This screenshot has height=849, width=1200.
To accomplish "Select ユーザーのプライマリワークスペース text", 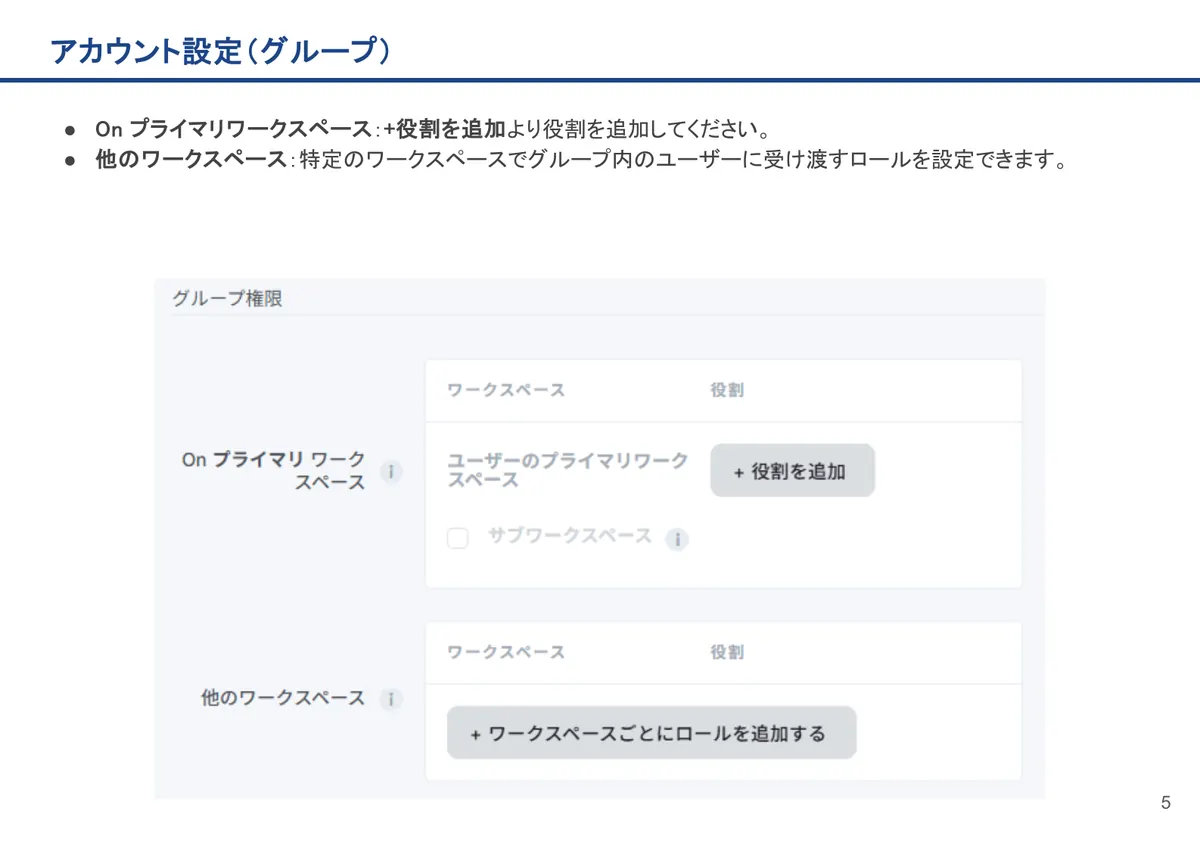I will 567,470.
